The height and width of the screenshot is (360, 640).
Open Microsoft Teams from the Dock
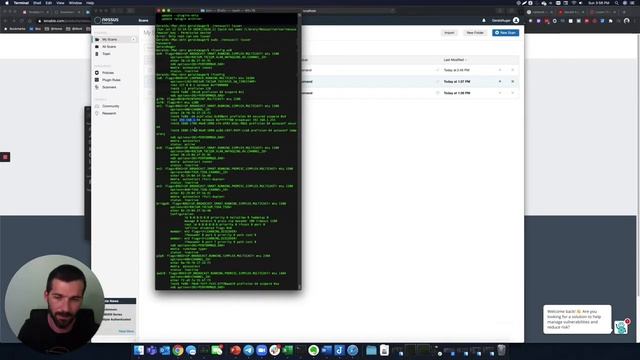(152, 350)
